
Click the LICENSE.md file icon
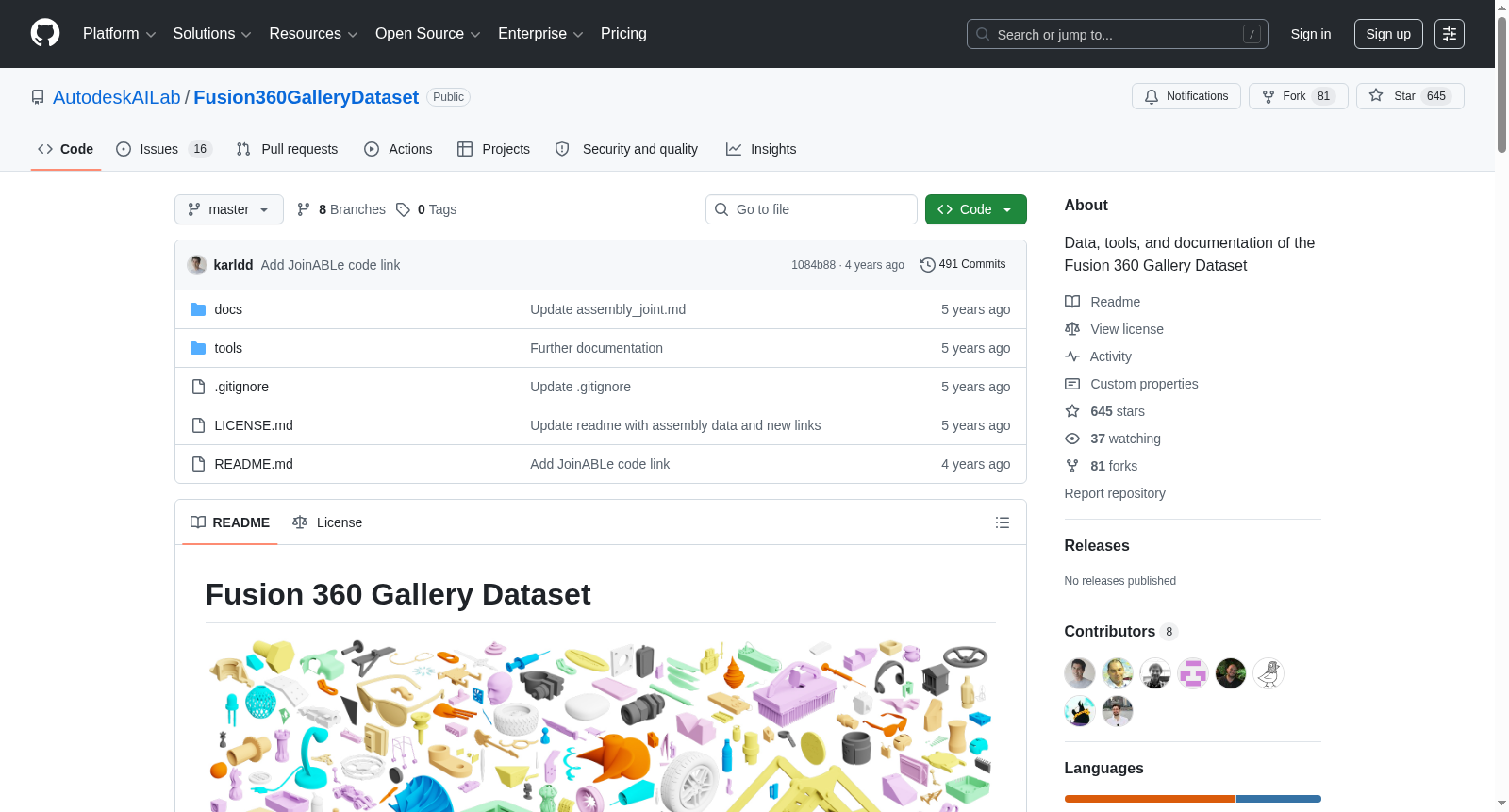pos(198,425)
